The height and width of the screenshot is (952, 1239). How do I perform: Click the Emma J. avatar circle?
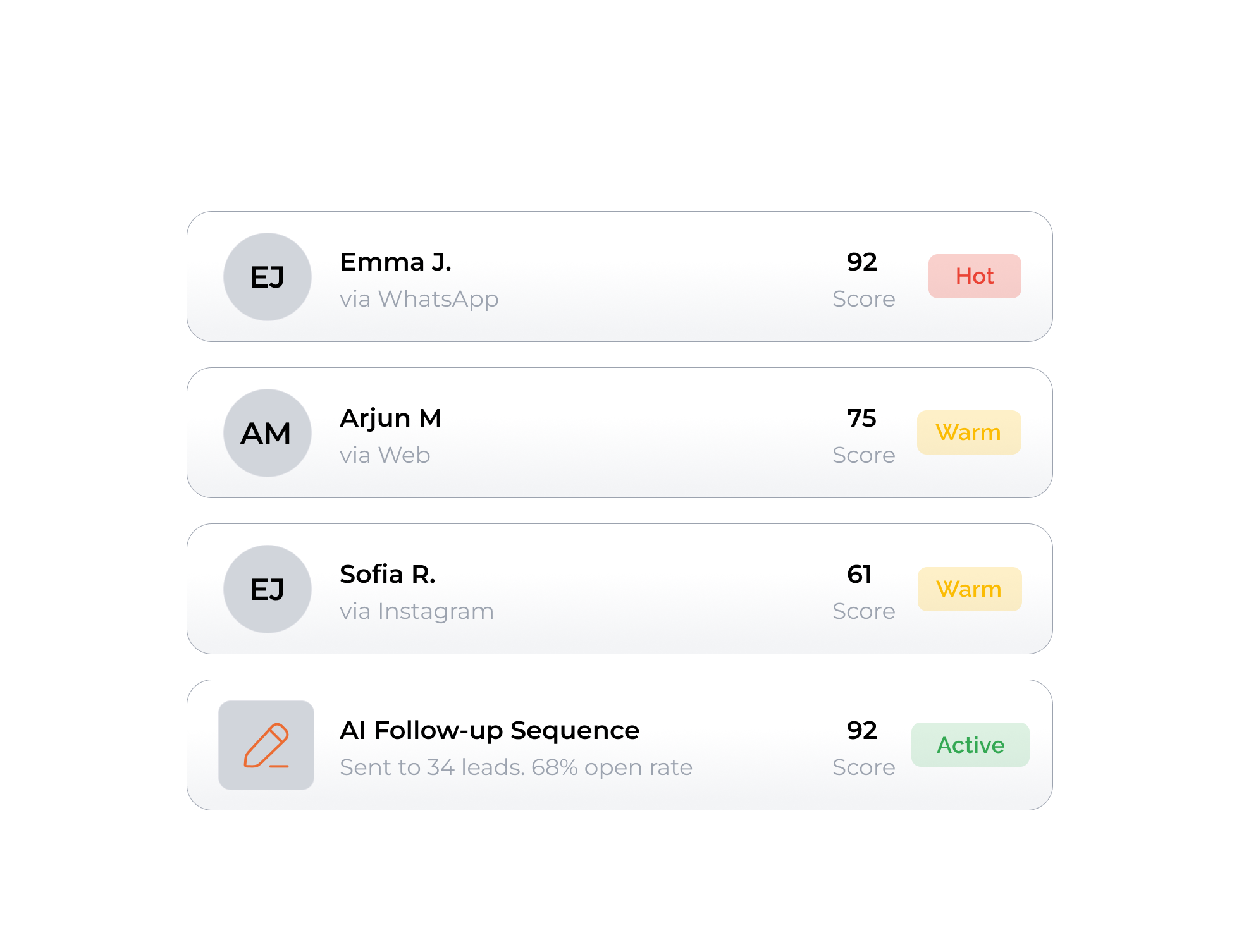tap(268, 277)
